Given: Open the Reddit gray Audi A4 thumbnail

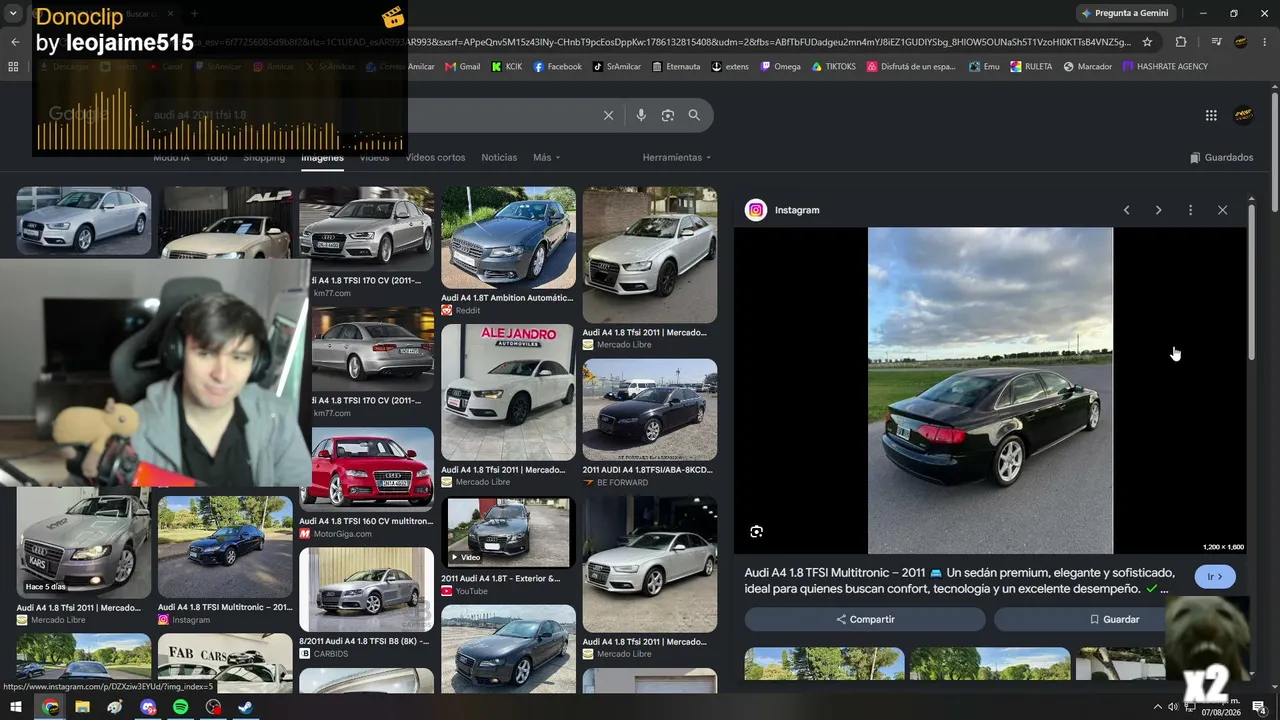Looking at the screenshot, I should point(508,237).
